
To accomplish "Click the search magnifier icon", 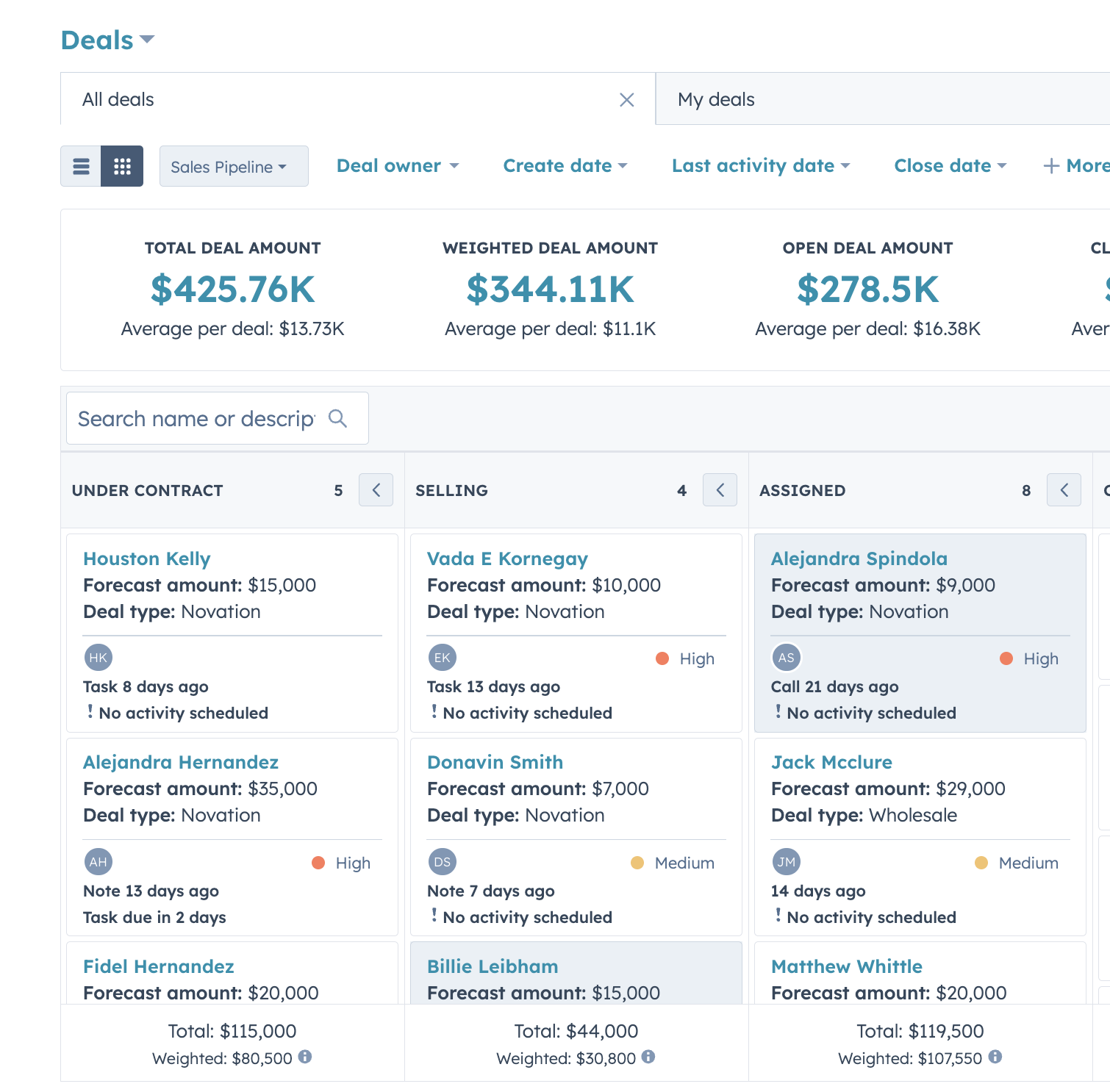I will (x=337, y=418).
